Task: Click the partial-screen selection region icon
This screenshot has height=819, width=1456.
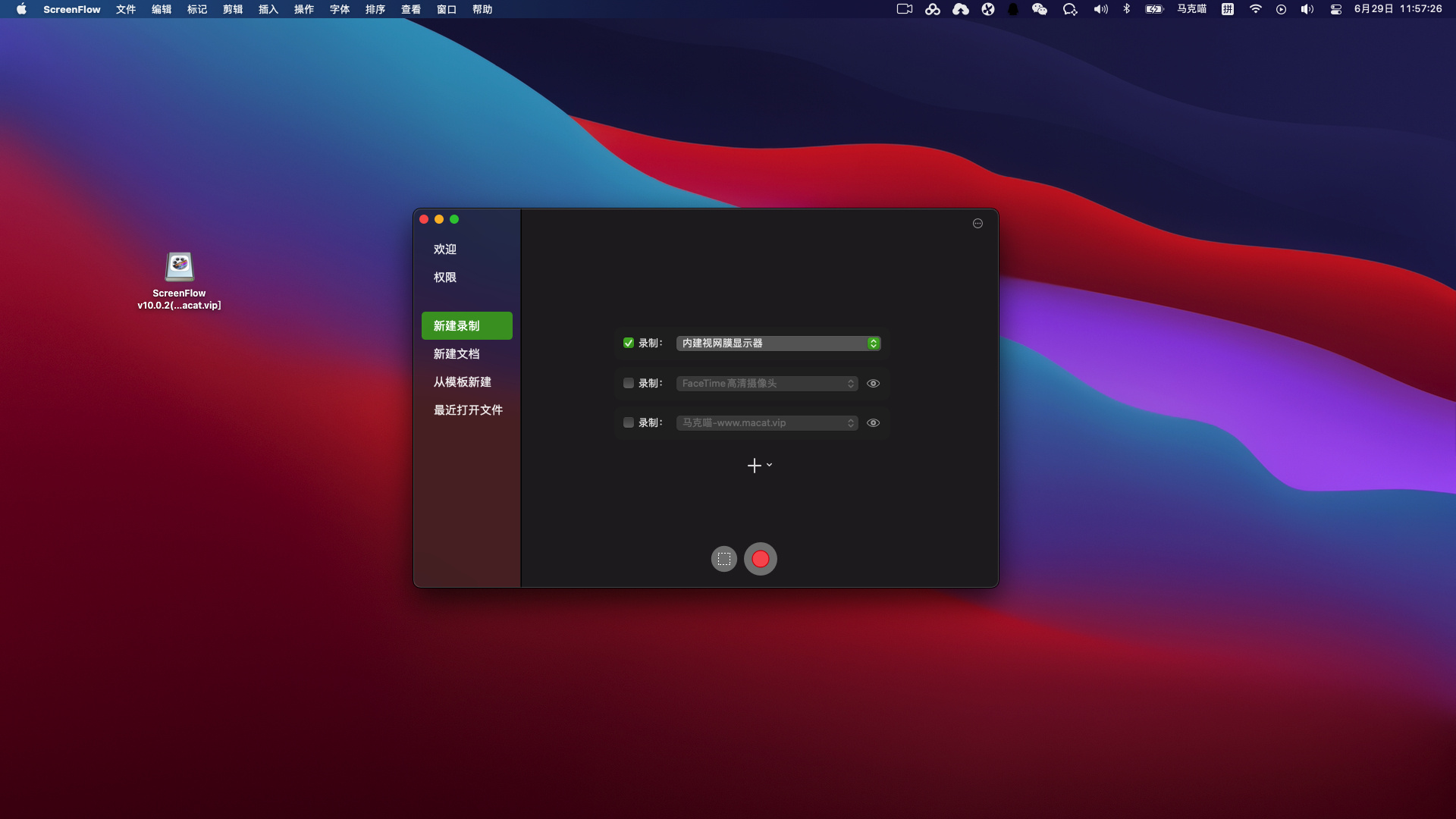Action: (724, 560)
